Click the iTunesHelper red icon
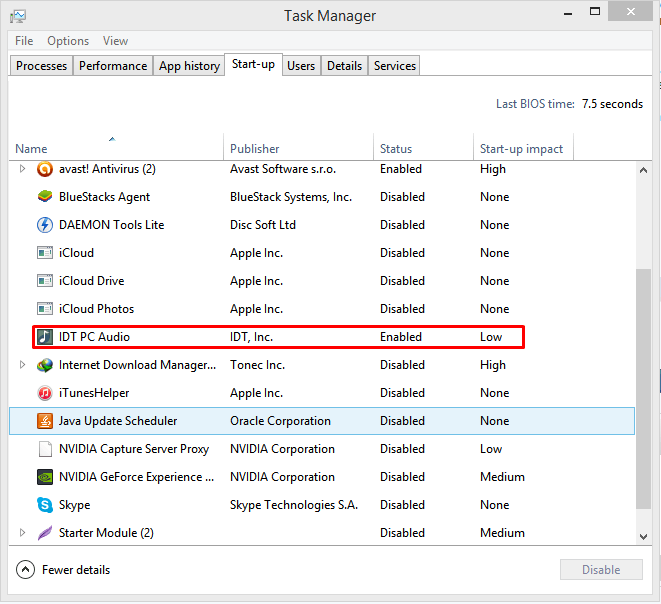This screenshot has width=661, height=604. (45, 393)
